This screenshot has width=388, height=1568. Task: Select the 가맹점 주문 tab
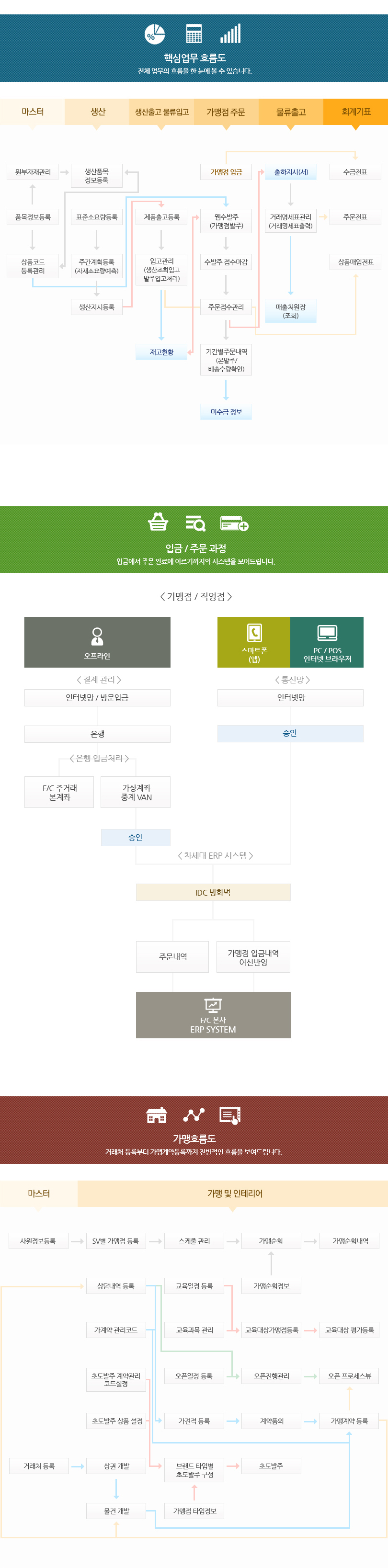tap(226, 112)
